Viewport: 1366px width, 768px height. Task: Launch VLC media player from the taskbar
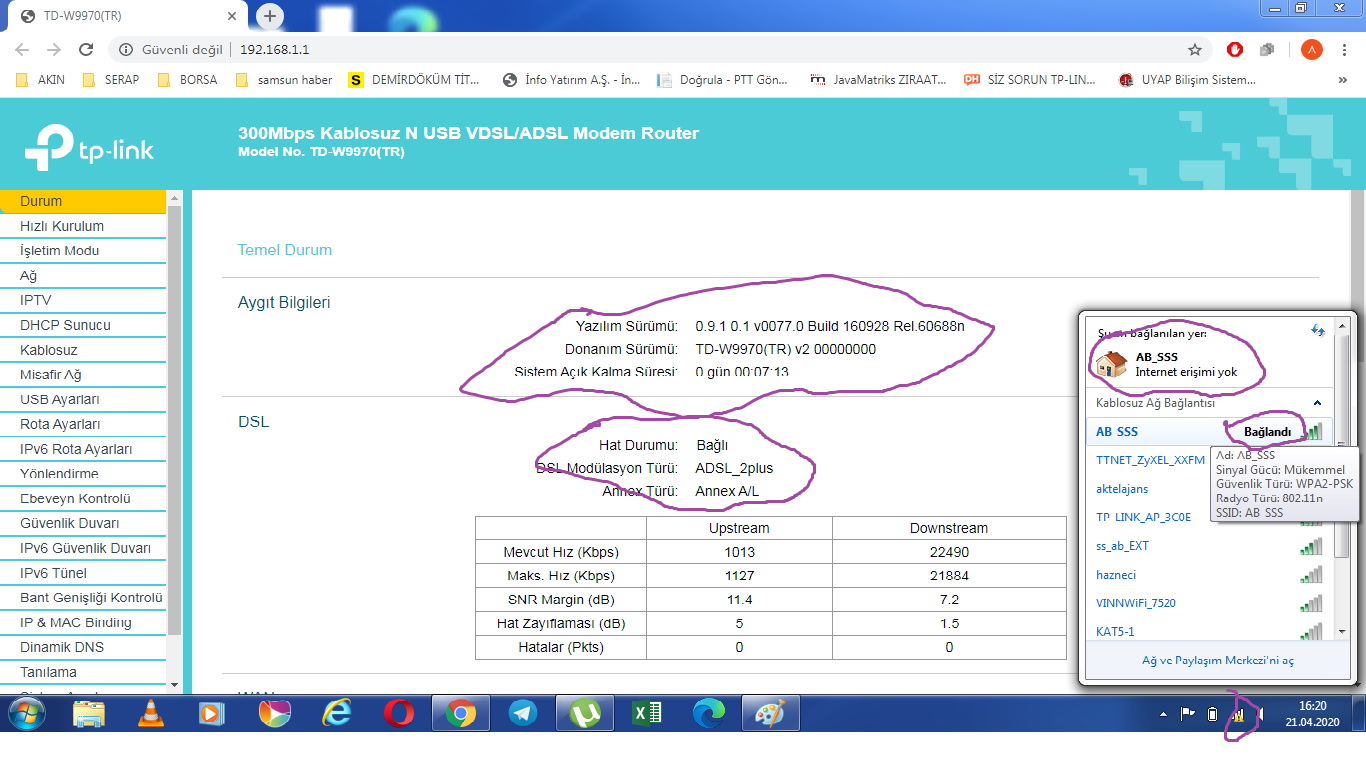[x=150, y=713]
